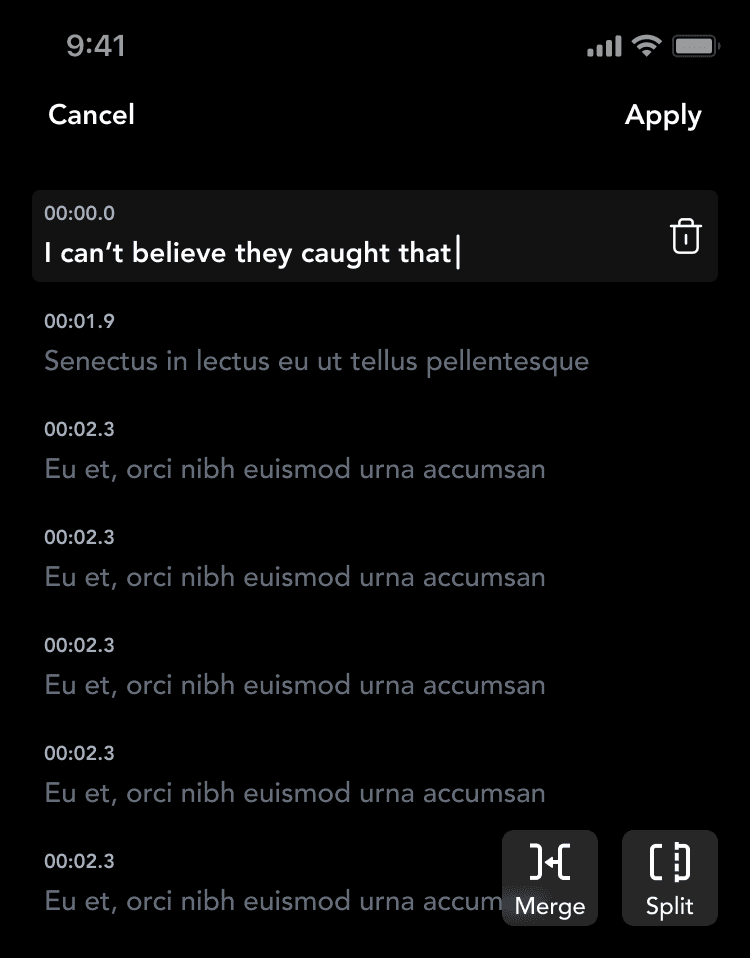Select the last 00:02.3 timestamp beside Merge
The image size is (750, 958).
(80, 861)
